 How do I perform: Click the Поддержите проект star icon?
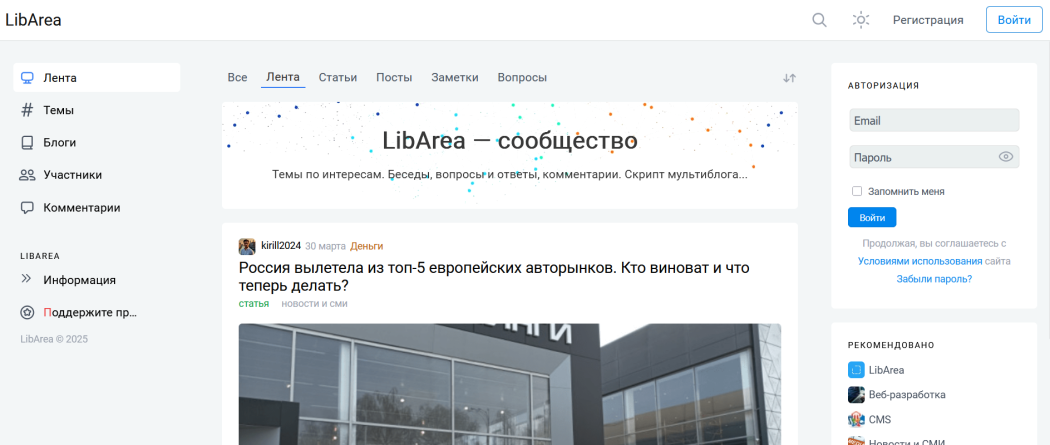point(27,313)
